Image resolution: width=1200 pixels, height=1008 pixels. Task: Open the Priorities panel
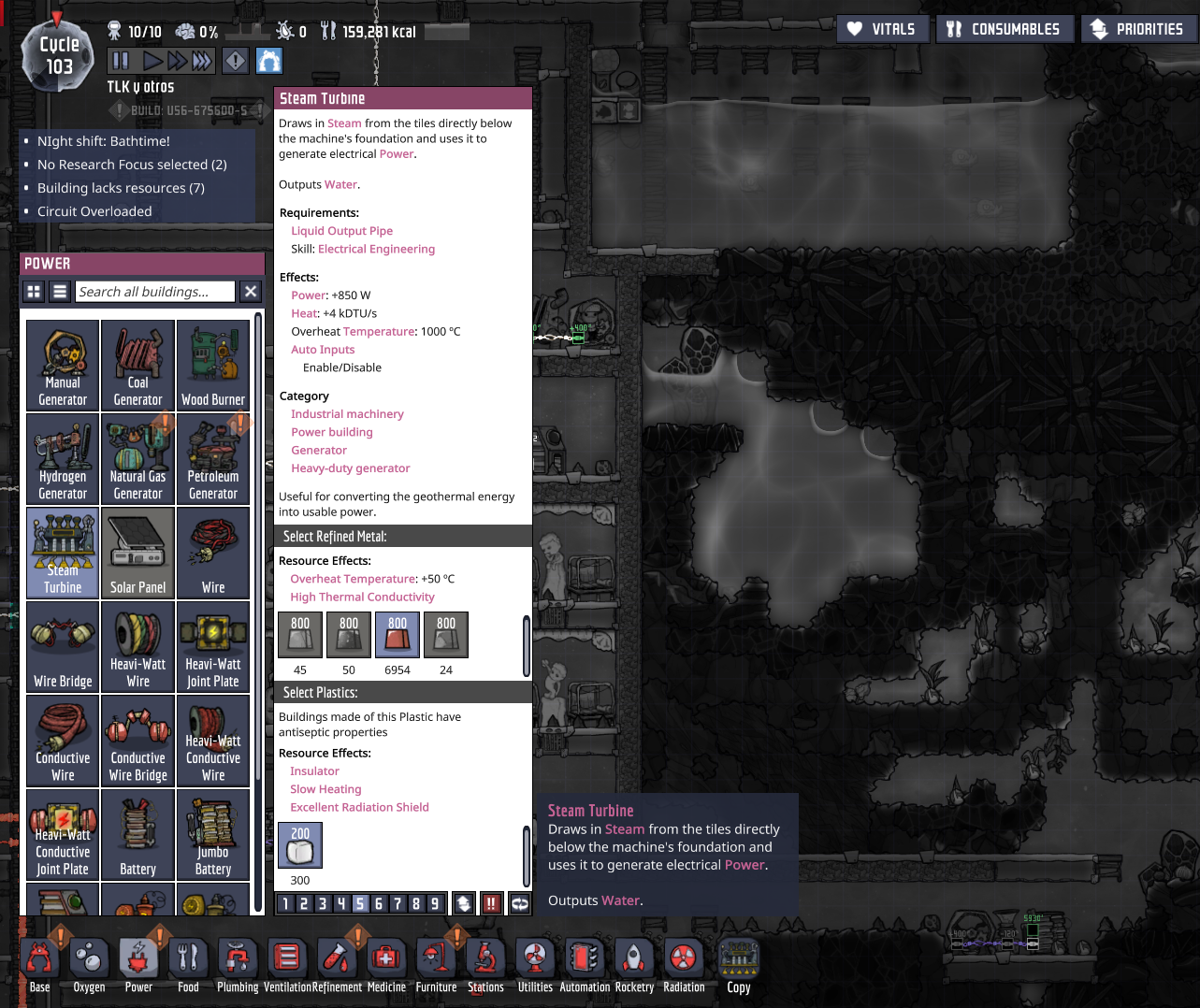(1138, 29)
